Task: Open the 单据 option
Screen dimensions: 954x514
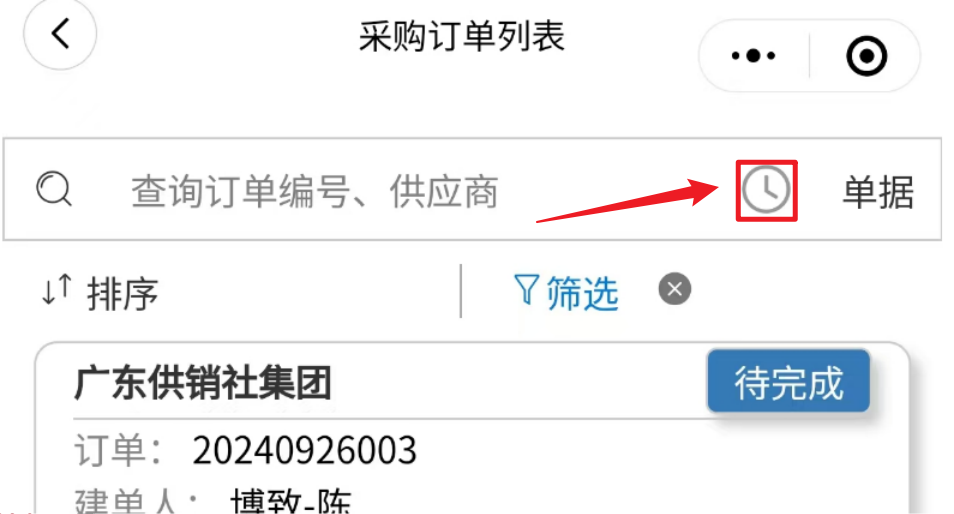Action: (878, 192)
